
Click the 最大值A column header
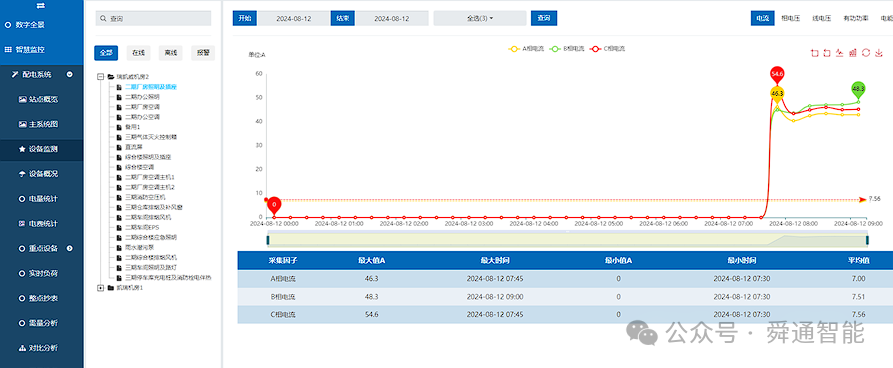(371, 260)
